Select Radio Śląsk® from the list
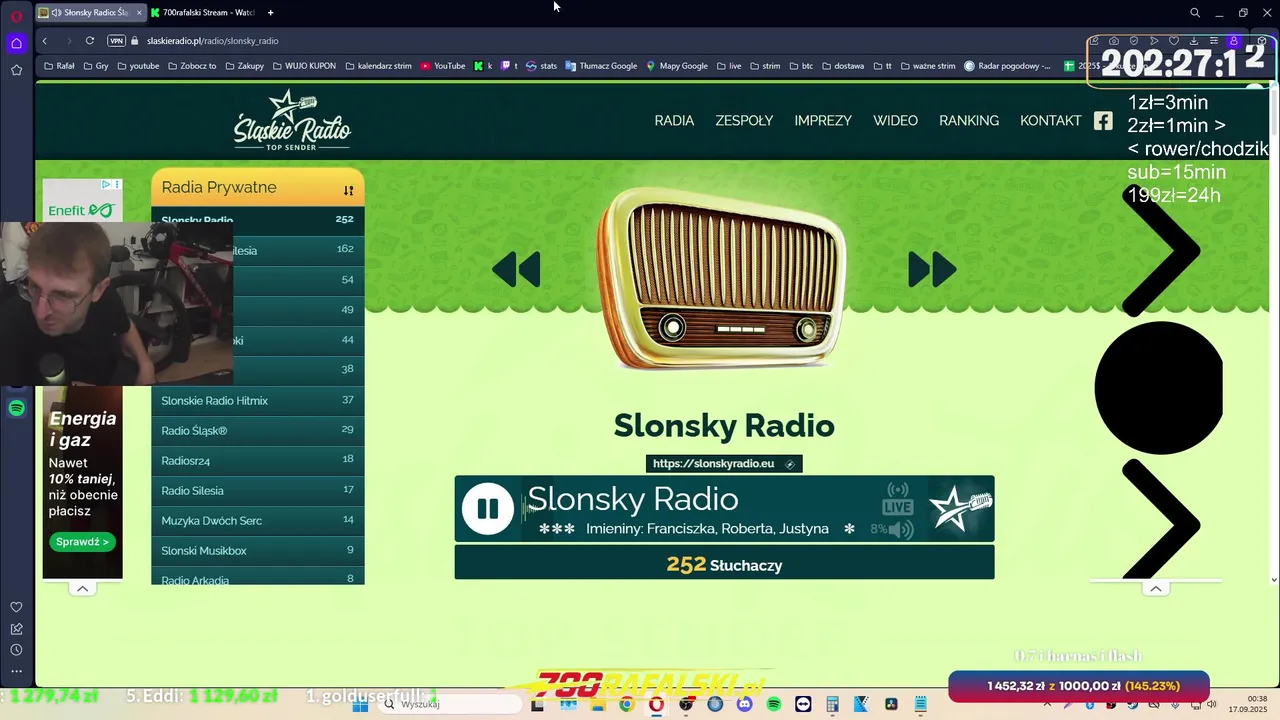The height and width of the screenshot is (720, 1280). coord(258,430)
